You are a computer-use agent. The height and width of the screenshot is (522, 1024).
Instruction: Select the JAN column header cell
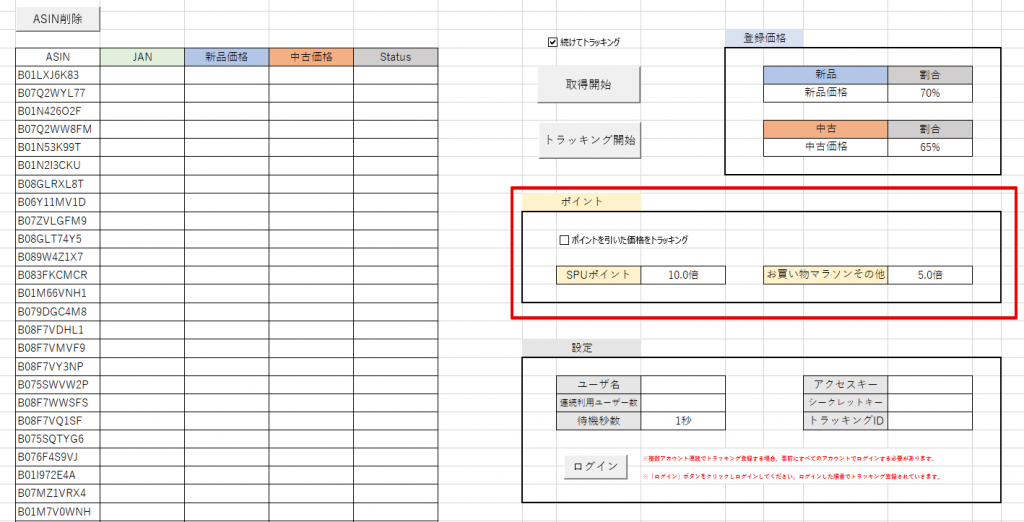tap(142, 57)
